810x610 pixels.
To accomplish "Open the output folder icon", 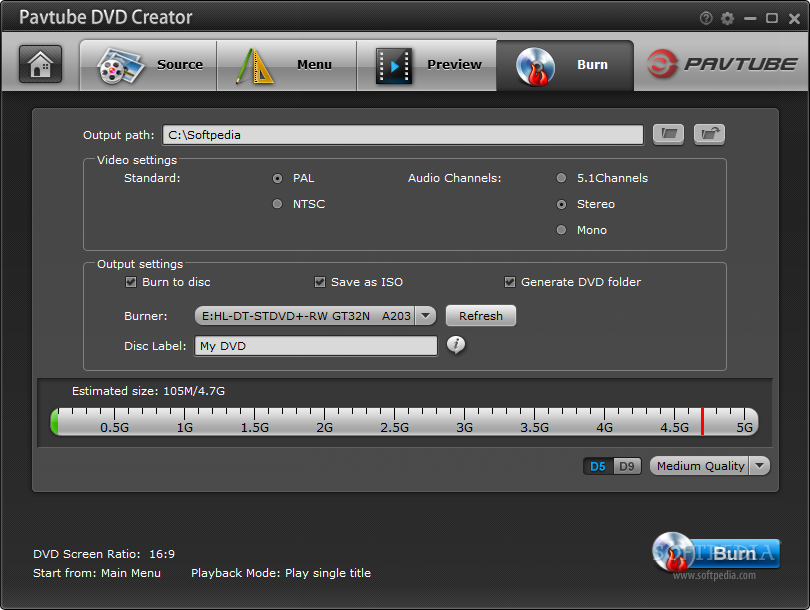I will 709,134.
